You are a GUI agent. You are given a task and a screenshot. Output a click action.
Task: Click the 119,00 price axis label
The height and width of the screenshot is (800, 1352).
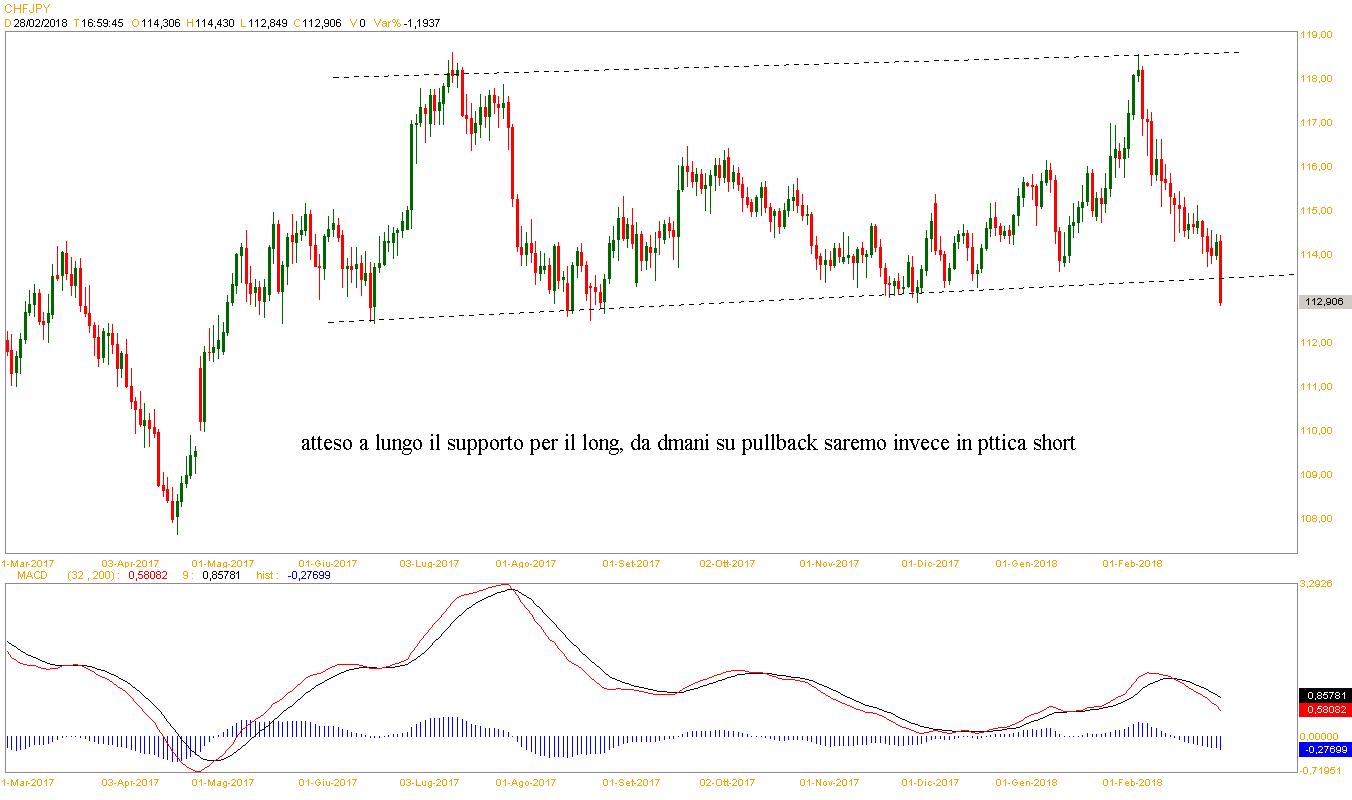pos(1317,35)
